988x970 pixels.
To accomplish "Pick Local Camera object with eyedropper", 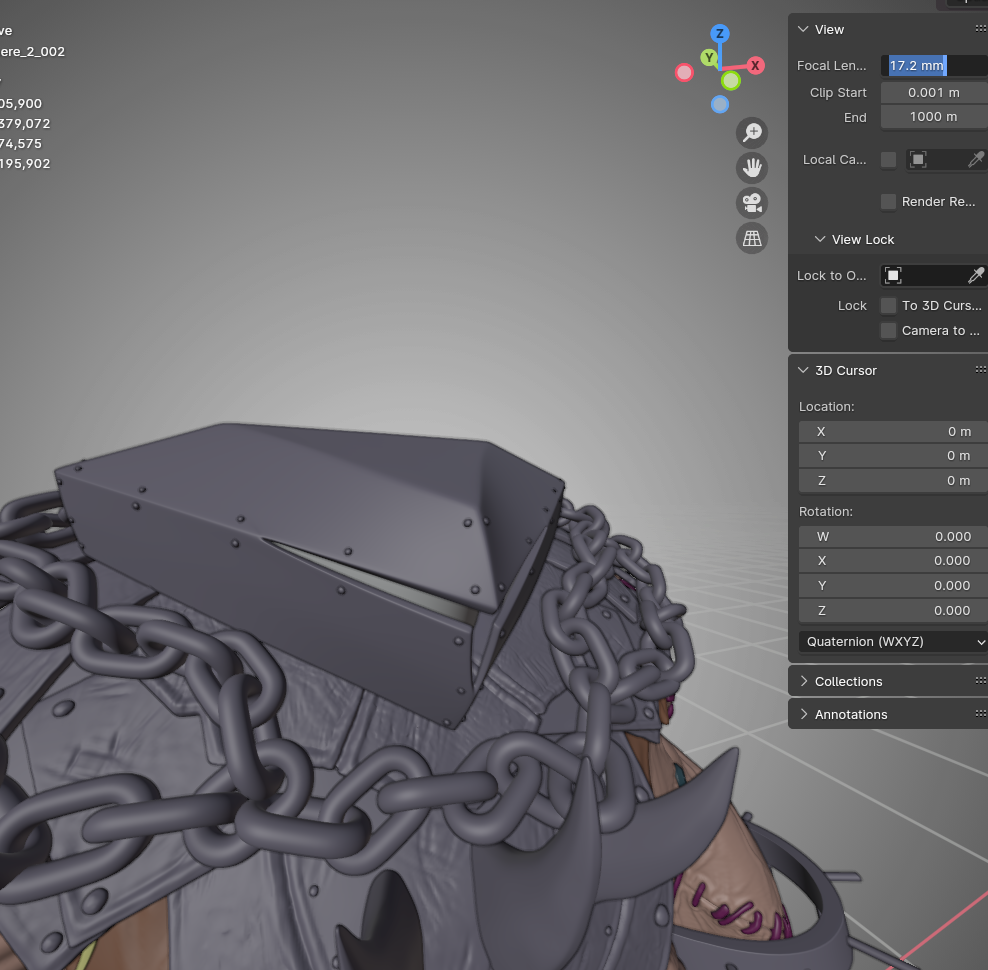I will coord(975,160).
